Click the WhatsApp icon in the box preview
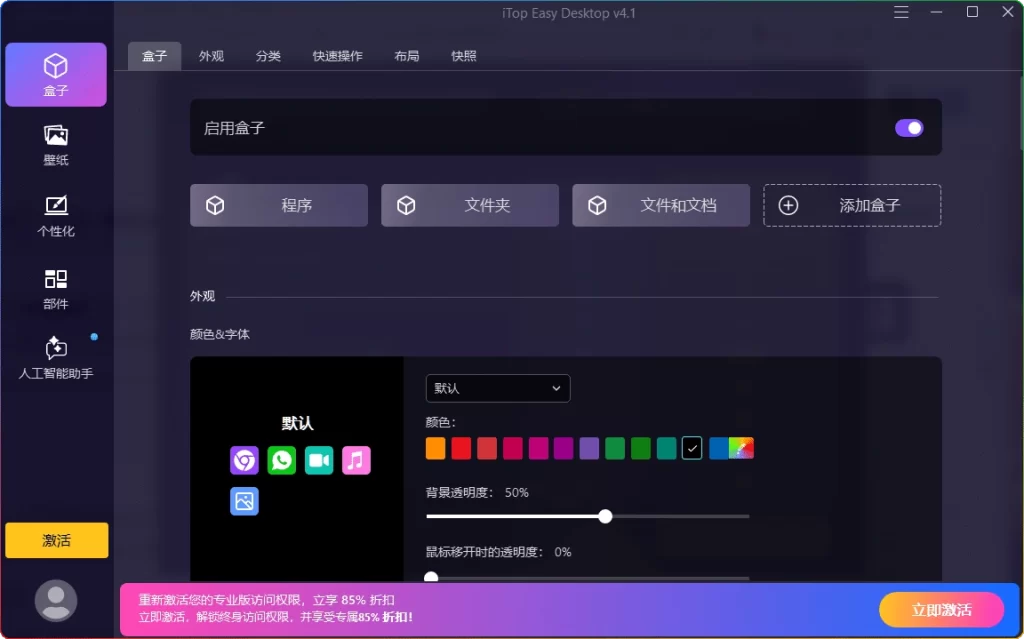This screenshot has width=1024, height=639. click(x=281, y=461)
